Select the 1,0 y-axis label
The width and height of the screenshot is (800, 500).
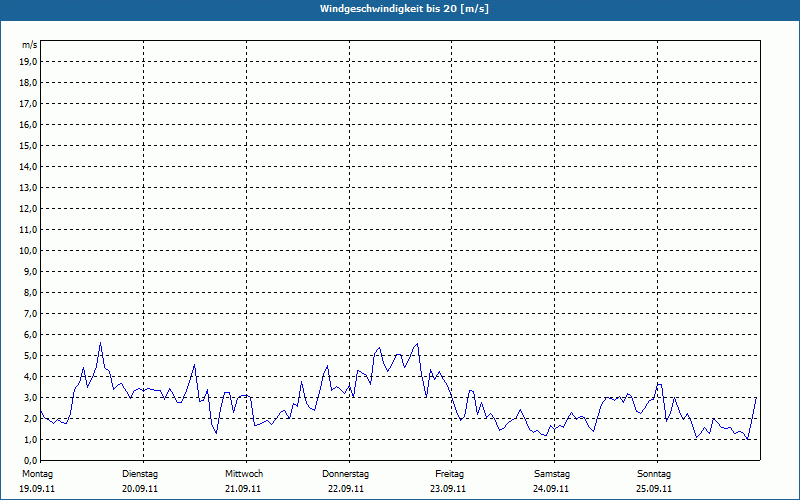coord(30,439)
